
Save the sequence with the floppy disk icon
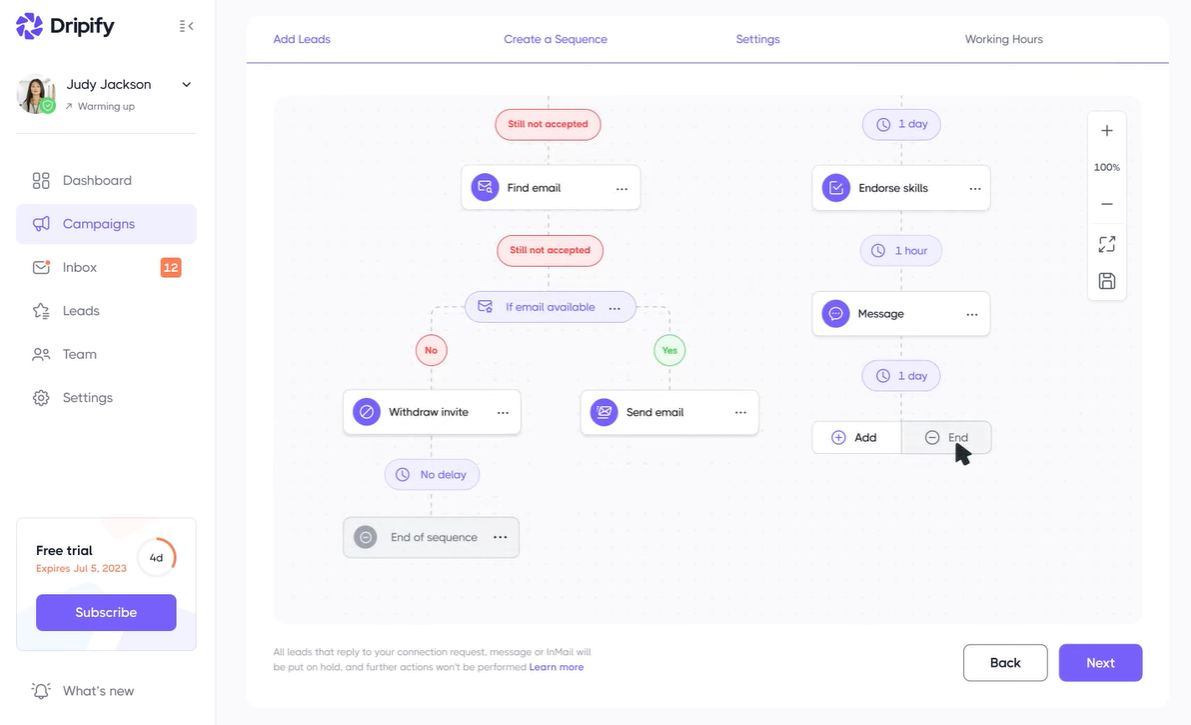(1107, 281)
